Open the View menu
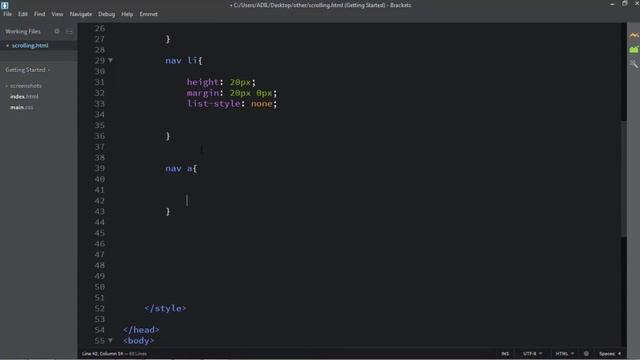 point(57,14)
